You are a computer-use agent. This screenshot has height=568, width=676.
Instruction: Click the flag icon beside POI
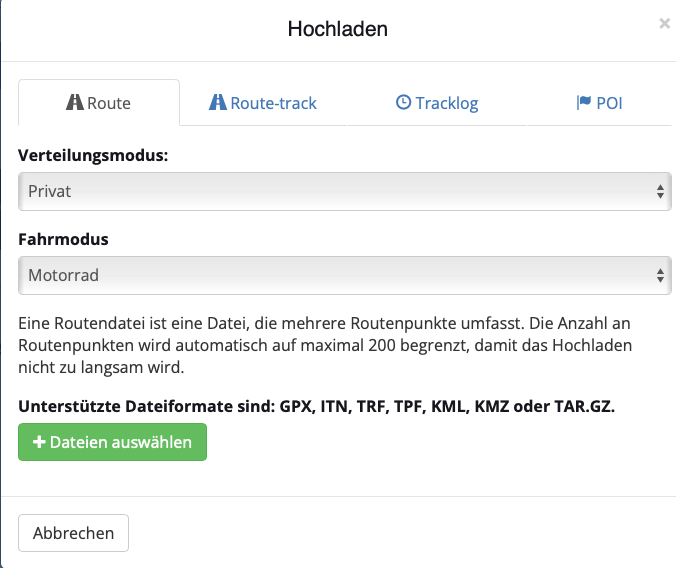point(584,102)
